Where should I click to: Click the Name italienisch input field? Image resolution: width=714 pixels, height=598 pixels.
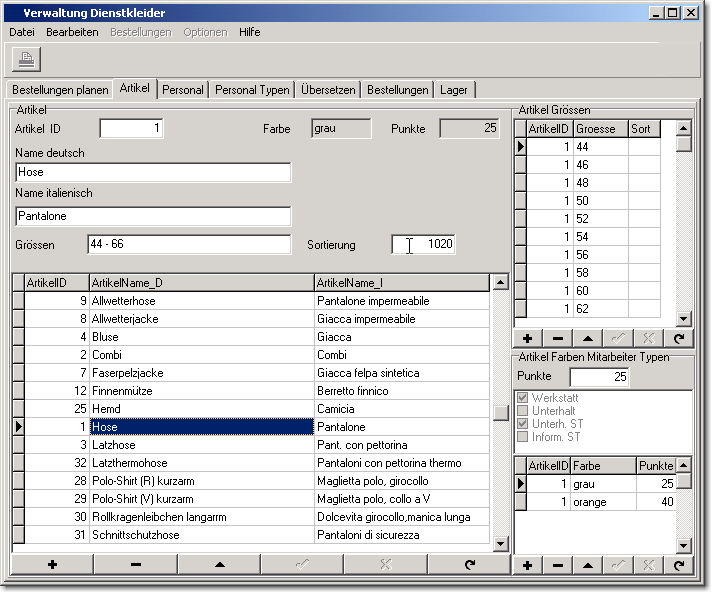coord(153,216)
